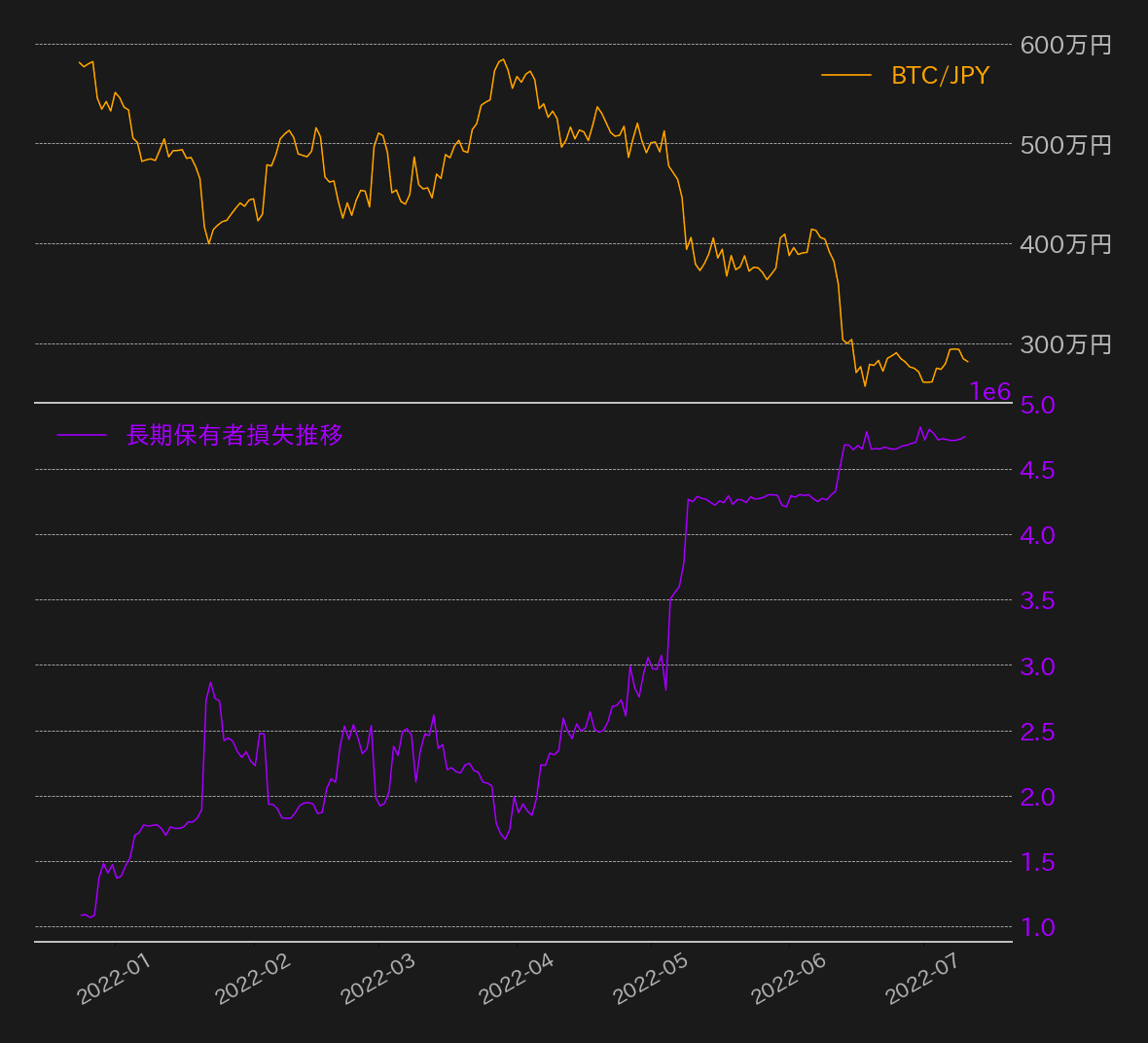Select the 2022-02 x-axis date label
The image size is (1148, 1043).
(x=252, y=979)
